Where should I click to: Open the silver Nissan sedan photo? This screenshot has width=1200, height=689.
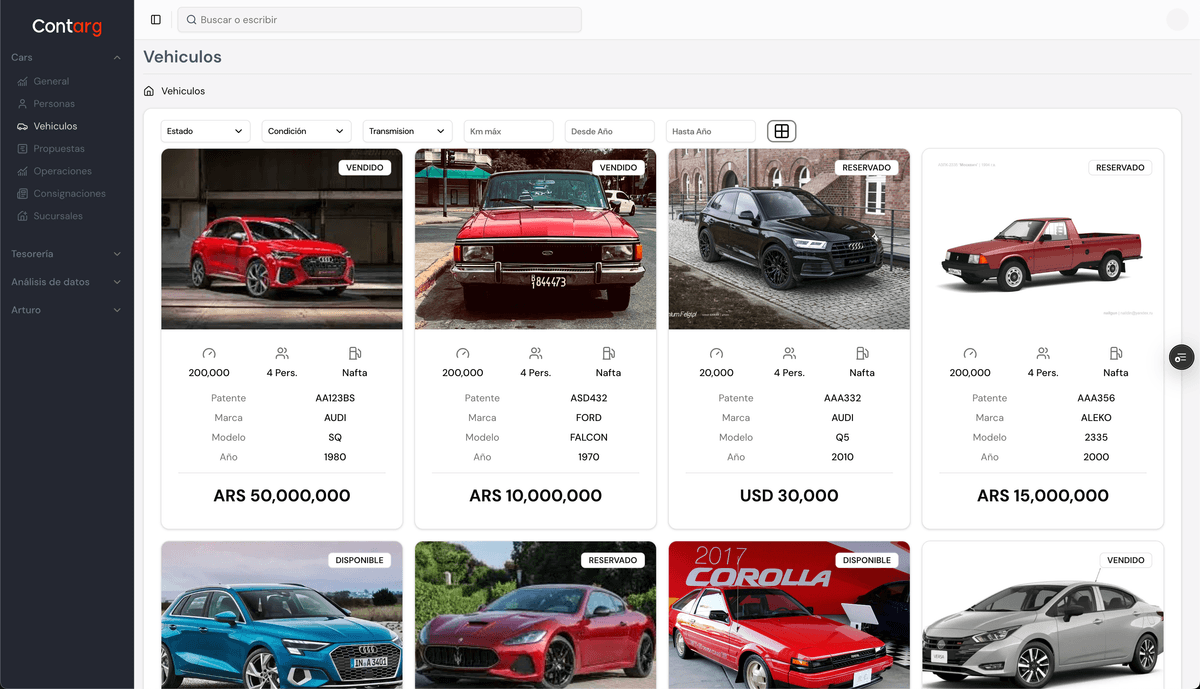tap(1043, 615)
